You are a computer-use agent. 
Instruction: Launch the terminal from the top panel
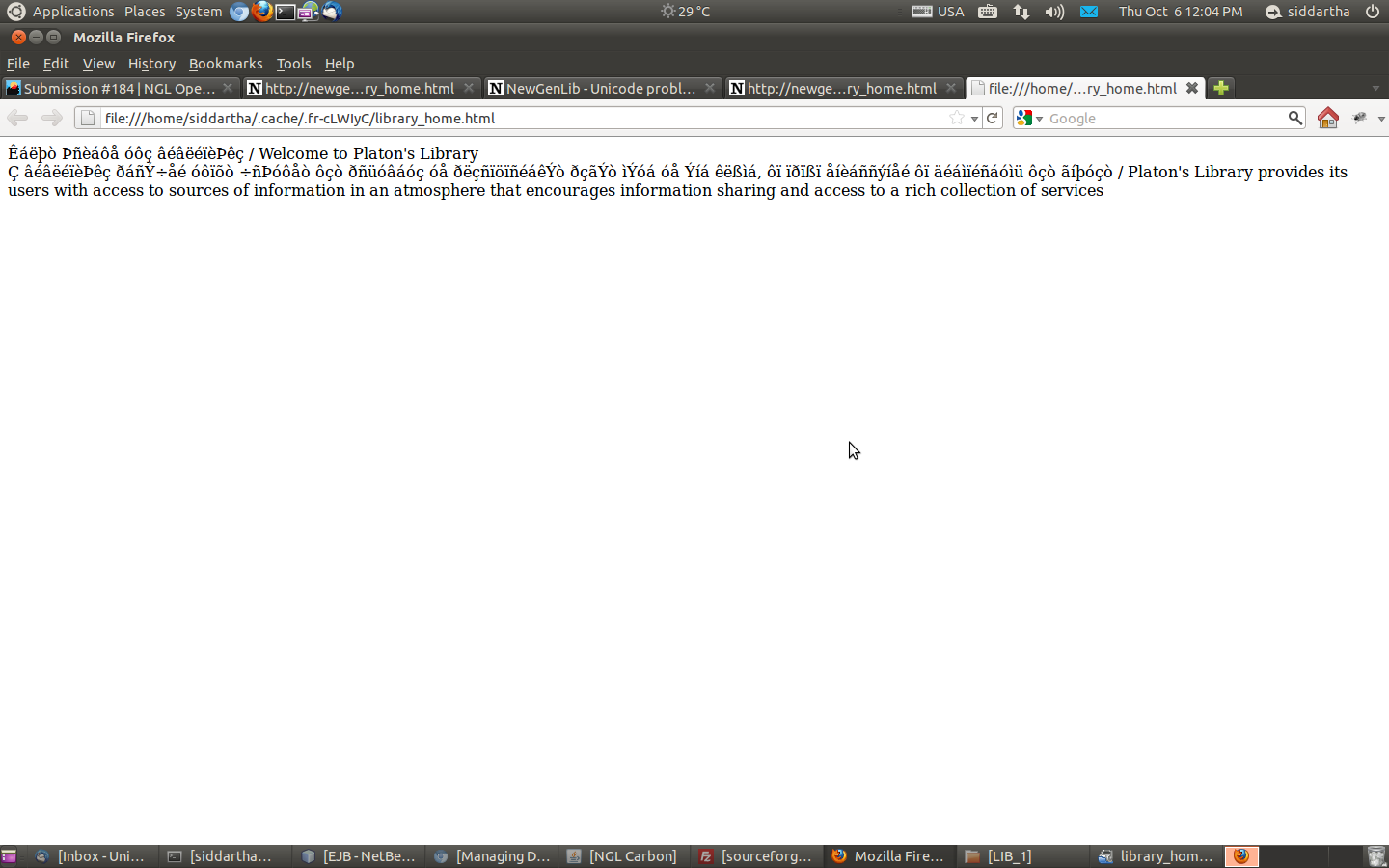coord(286,12)
